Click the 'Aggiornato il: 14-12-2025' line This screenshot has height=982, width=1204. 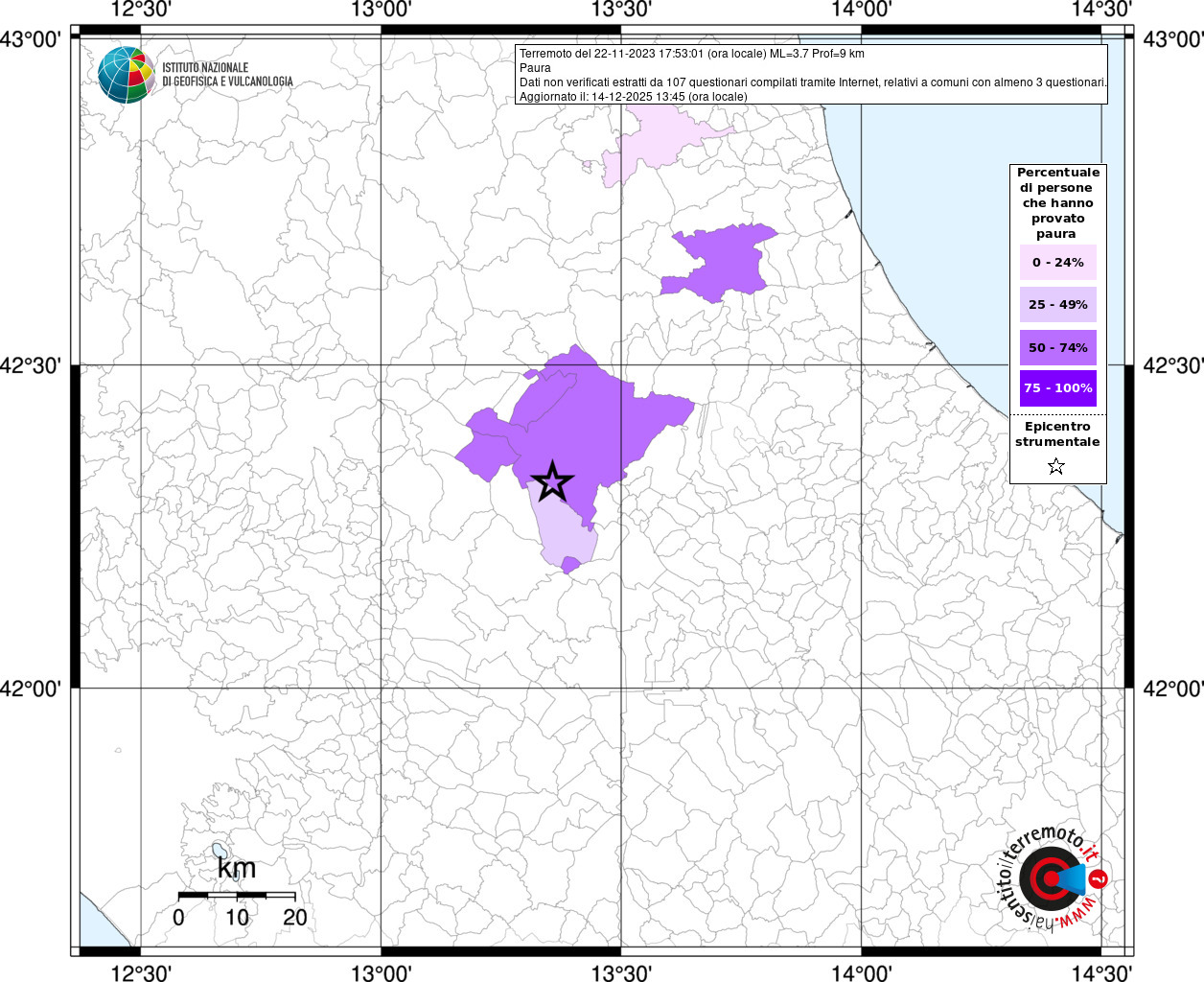click(x=633, y=97)
